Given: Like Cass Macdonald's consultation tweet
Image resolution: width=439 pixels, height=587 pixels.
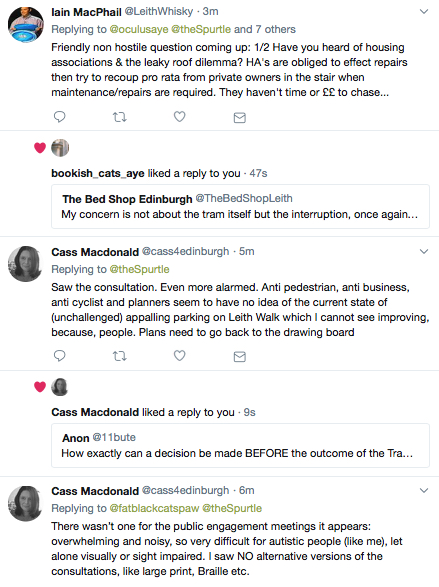Looking at the screenshot, I should (x=180, y=356).
